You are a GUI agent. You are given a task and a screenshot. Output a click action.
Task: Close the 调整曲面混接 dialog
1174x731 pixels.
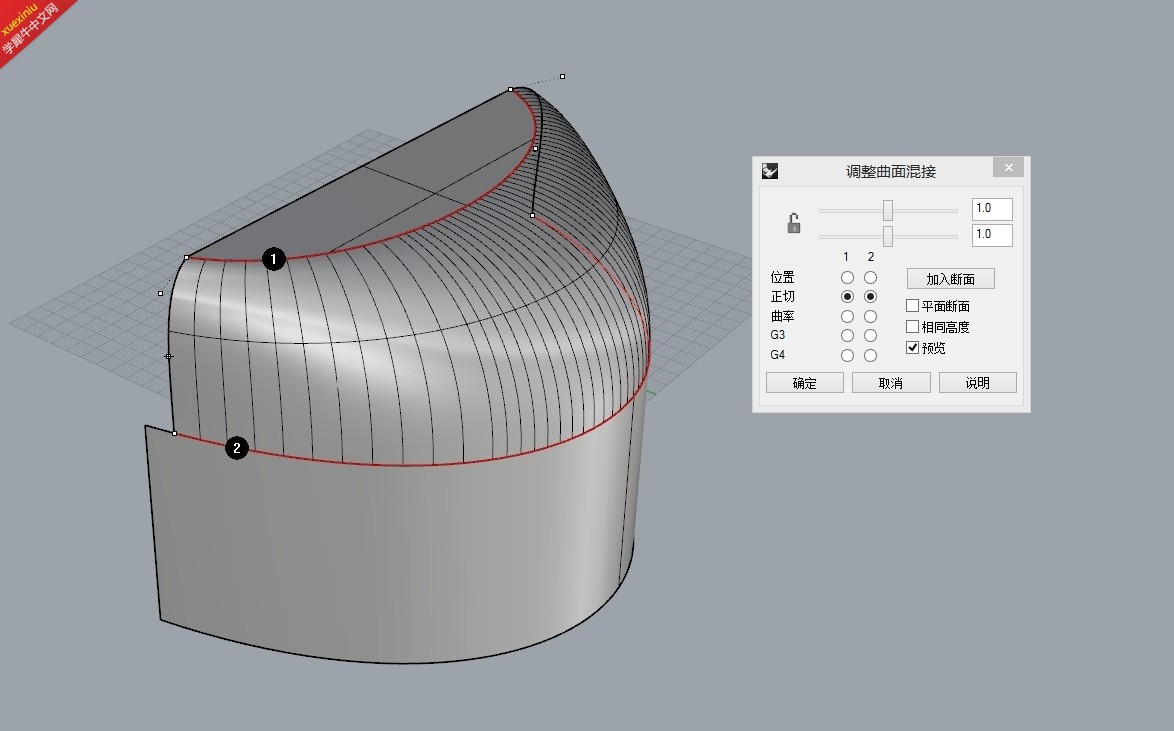coord(1009,168)
